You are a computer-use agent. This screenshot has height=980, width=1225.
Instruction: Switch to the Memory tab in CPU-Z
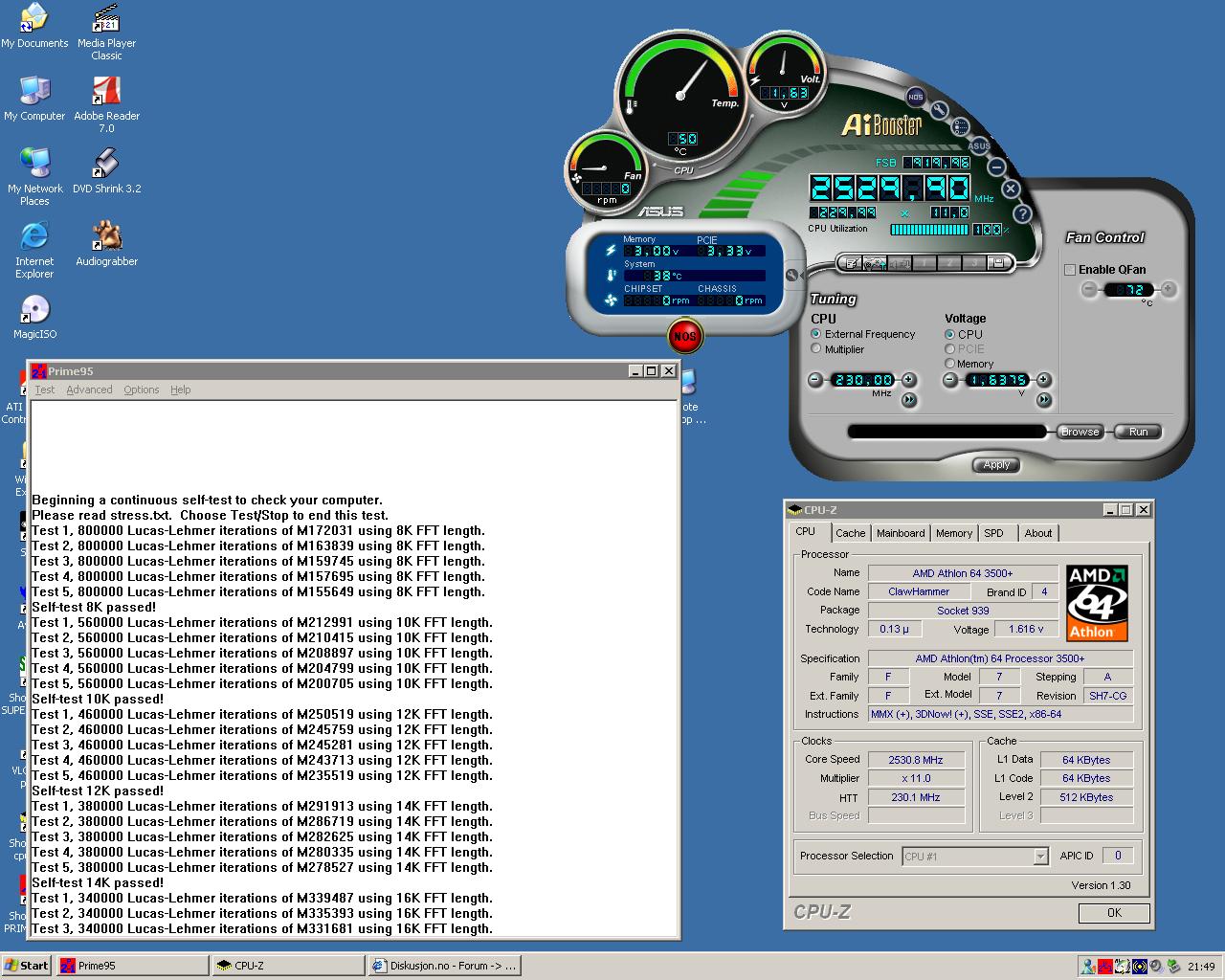(954, 533)
